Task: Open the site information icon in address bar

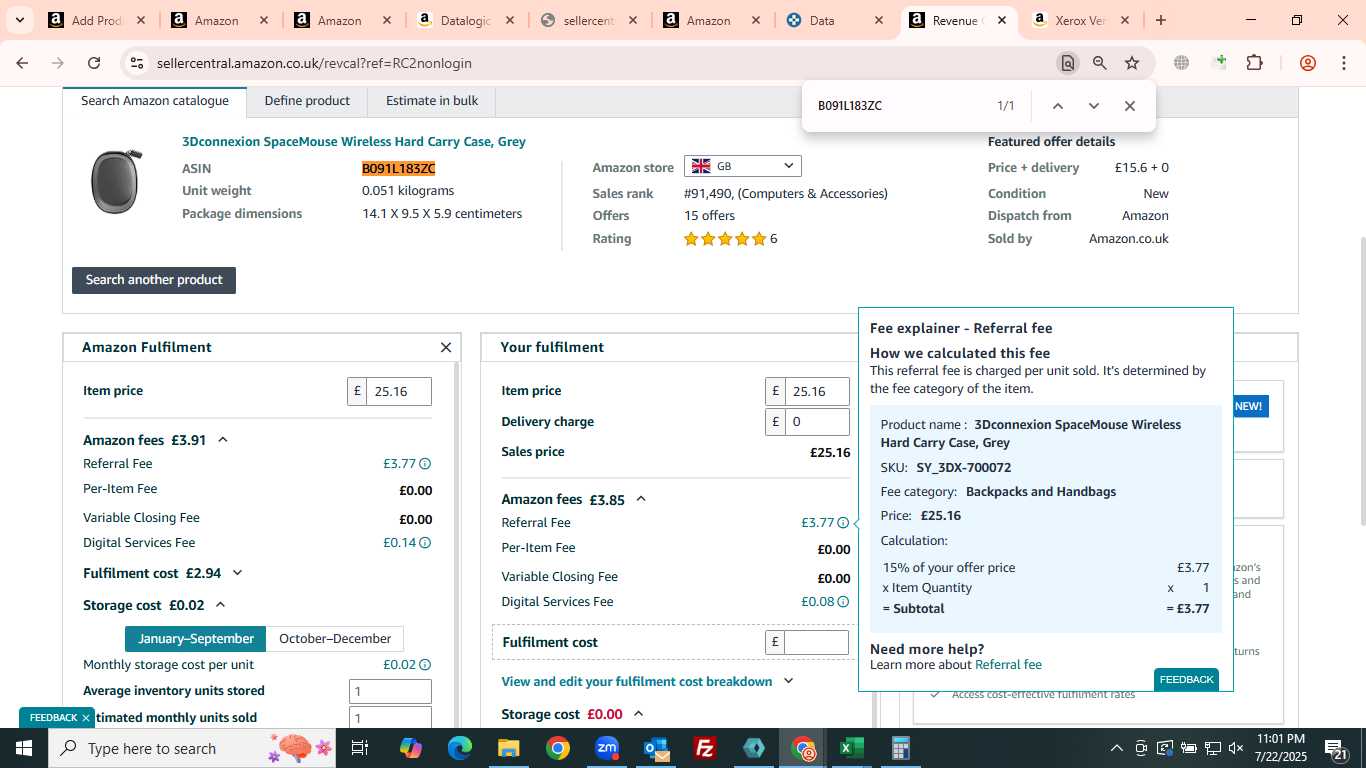Action: pyautogui.click(x=137, y=63)
